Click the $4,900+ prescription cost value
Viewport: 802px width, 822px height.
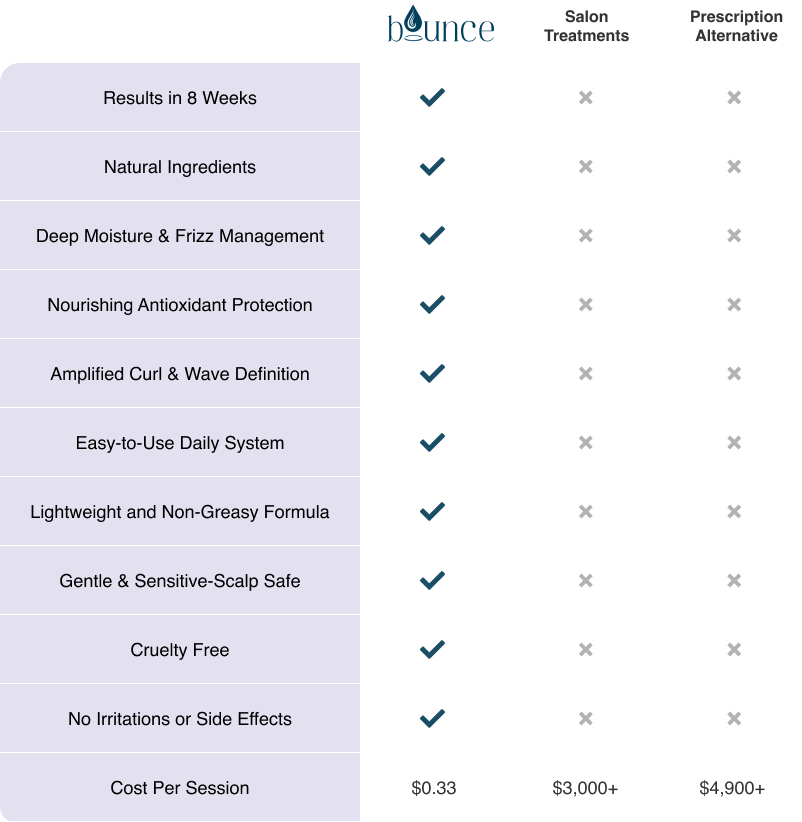point(732,788)
